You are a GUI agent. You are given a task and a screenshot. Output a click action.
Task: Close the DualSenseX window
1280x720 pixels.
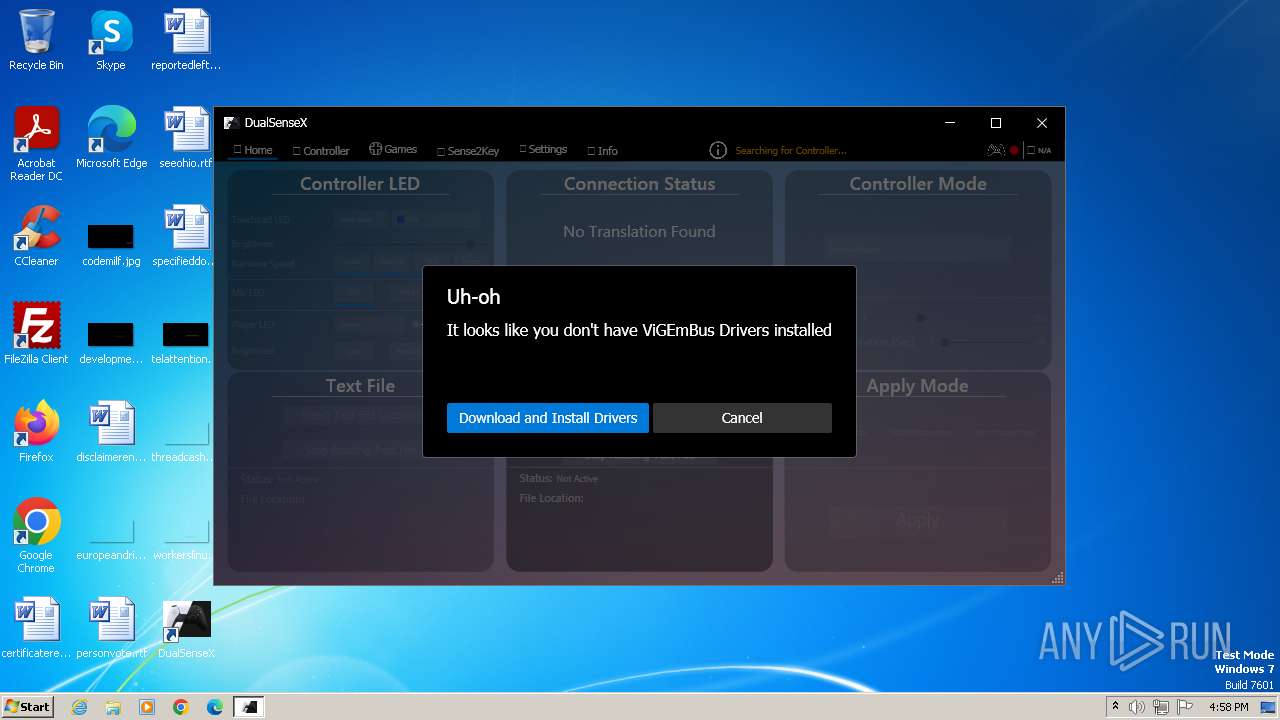point(1042,123)
